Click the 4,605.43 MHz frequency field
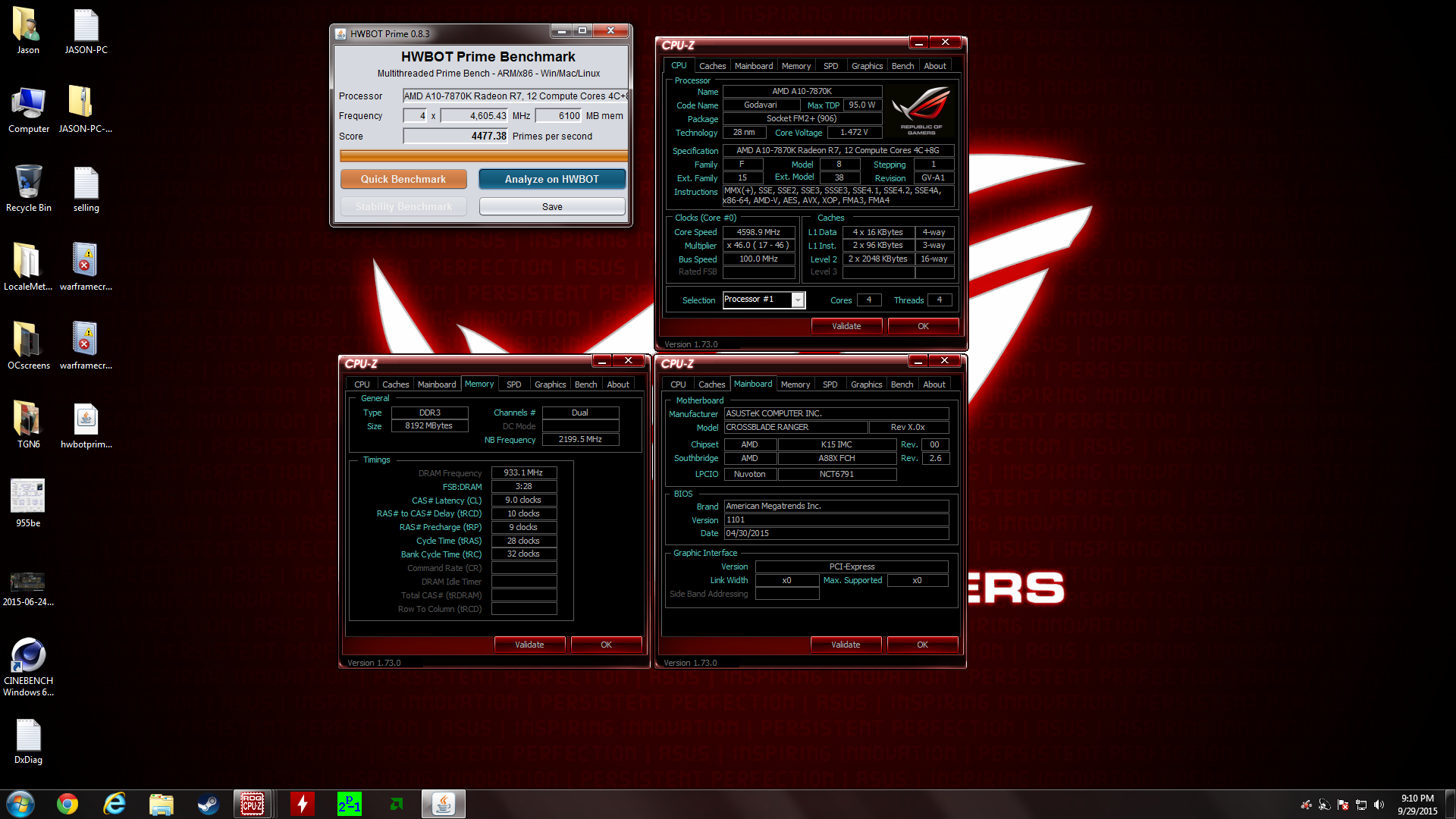Screen dimensions: 1456x819 coord(474,115)
